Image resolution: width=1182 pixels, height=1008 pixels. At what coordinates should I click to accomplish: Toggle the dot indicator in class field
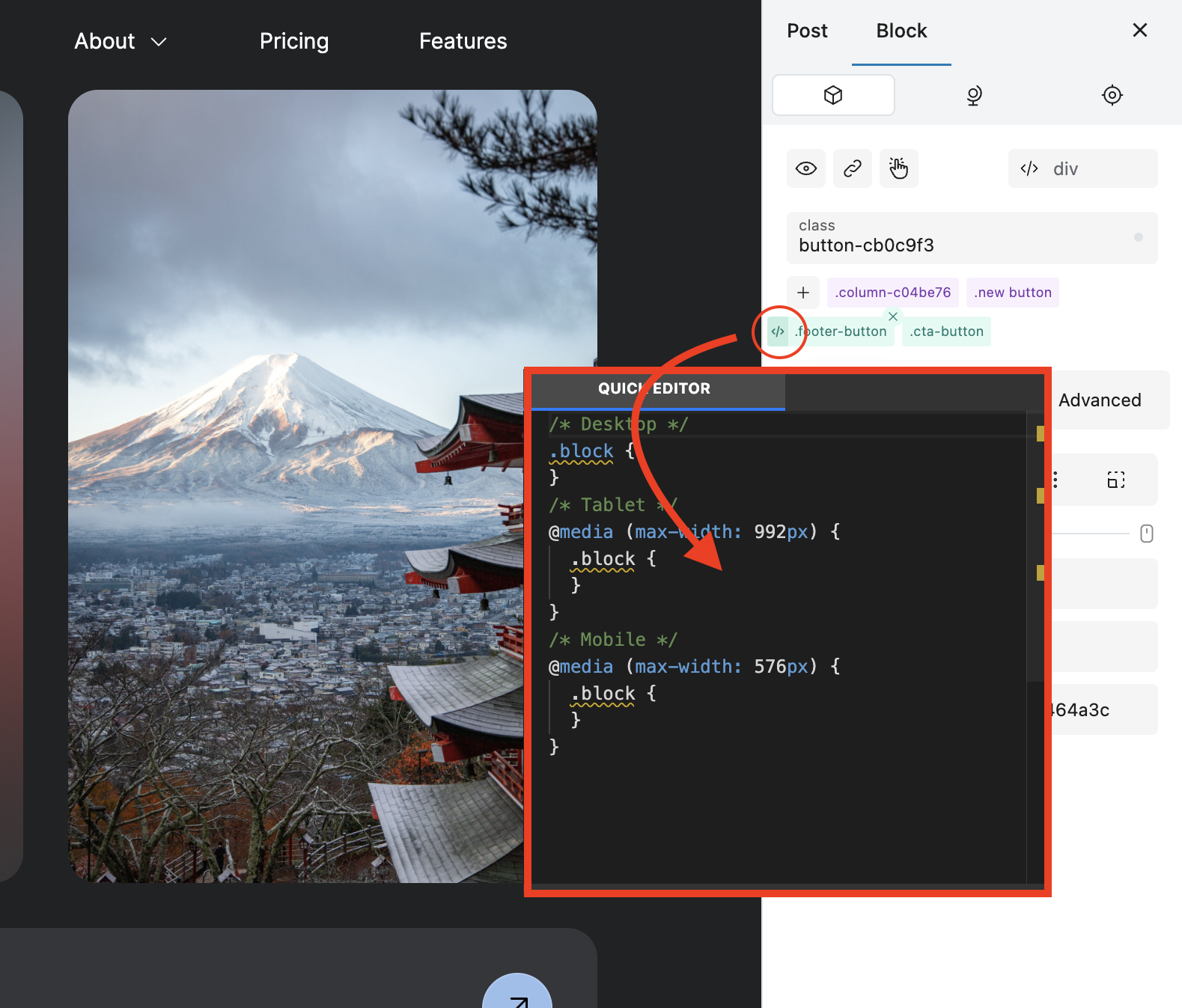click(1138, 237)
